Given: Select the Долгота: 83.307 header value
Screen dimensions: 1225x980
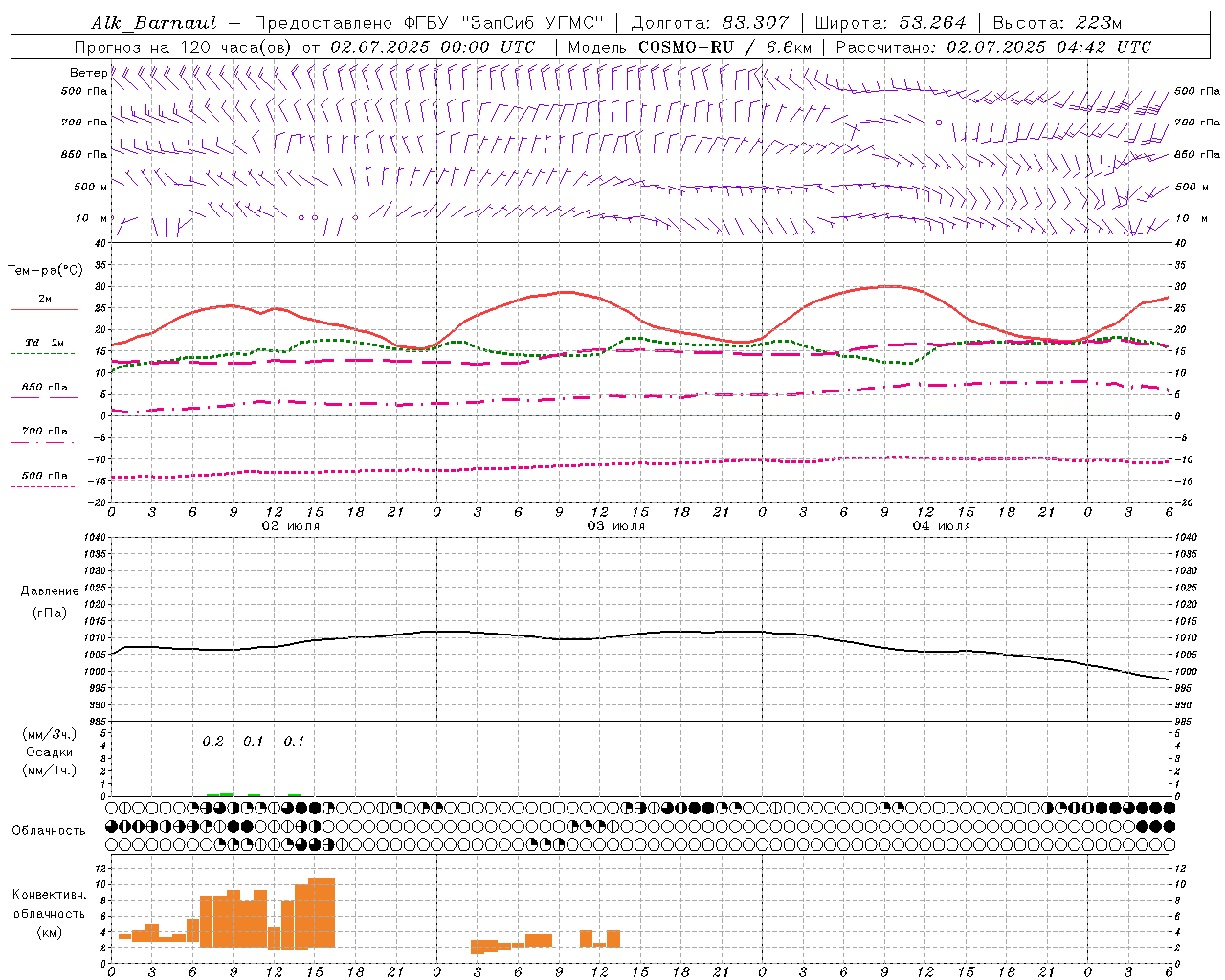Looking at the screenshot, I should click(710, 23).
